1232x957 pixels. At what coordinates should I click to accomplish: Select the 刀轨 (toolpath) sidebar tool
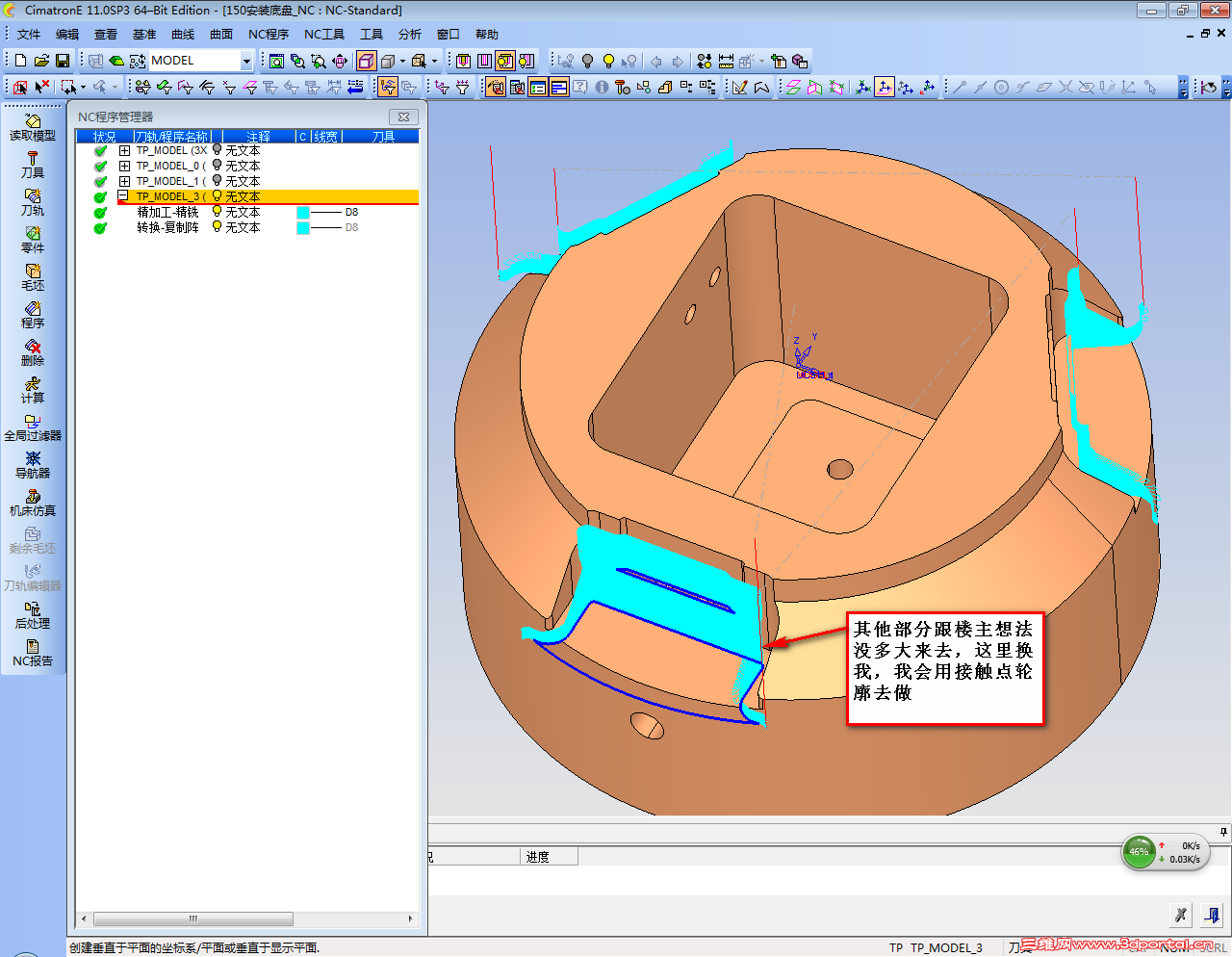[x=33, y=203]
